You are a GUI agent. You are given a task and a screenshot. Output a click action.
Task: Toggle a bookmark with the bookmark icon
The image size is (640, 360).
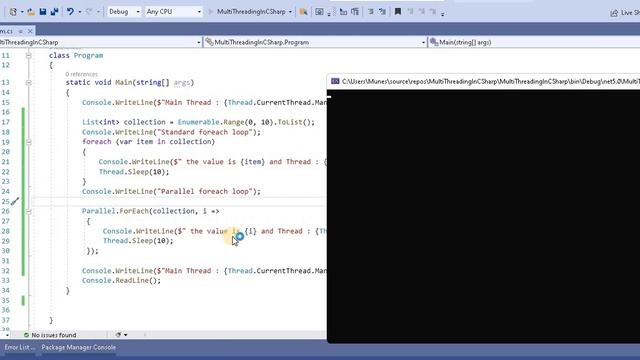coord(398,12)
